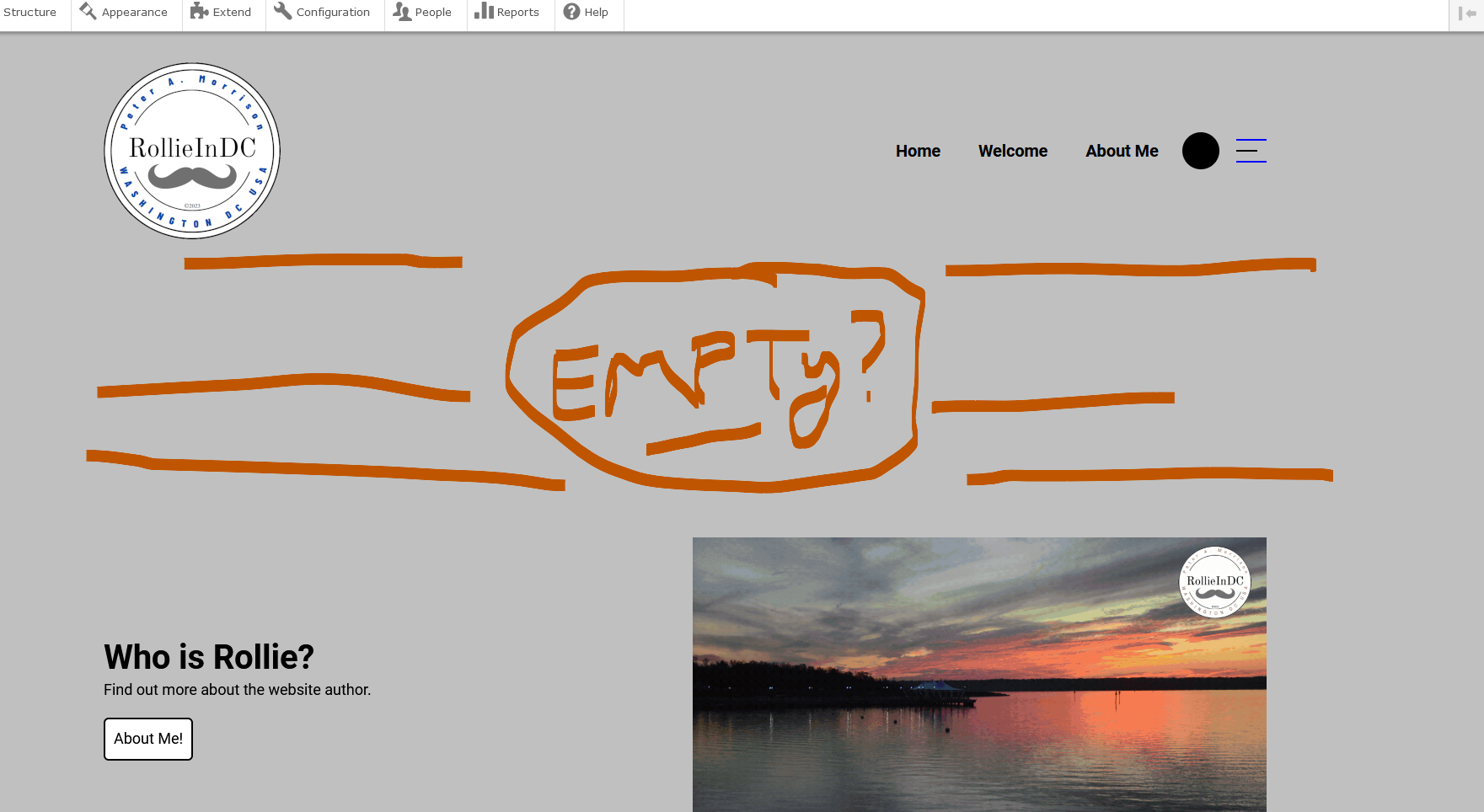This screenshot has height=812, width=1484.
Task: Open the Structure admin menu
Action: (29, 13)
